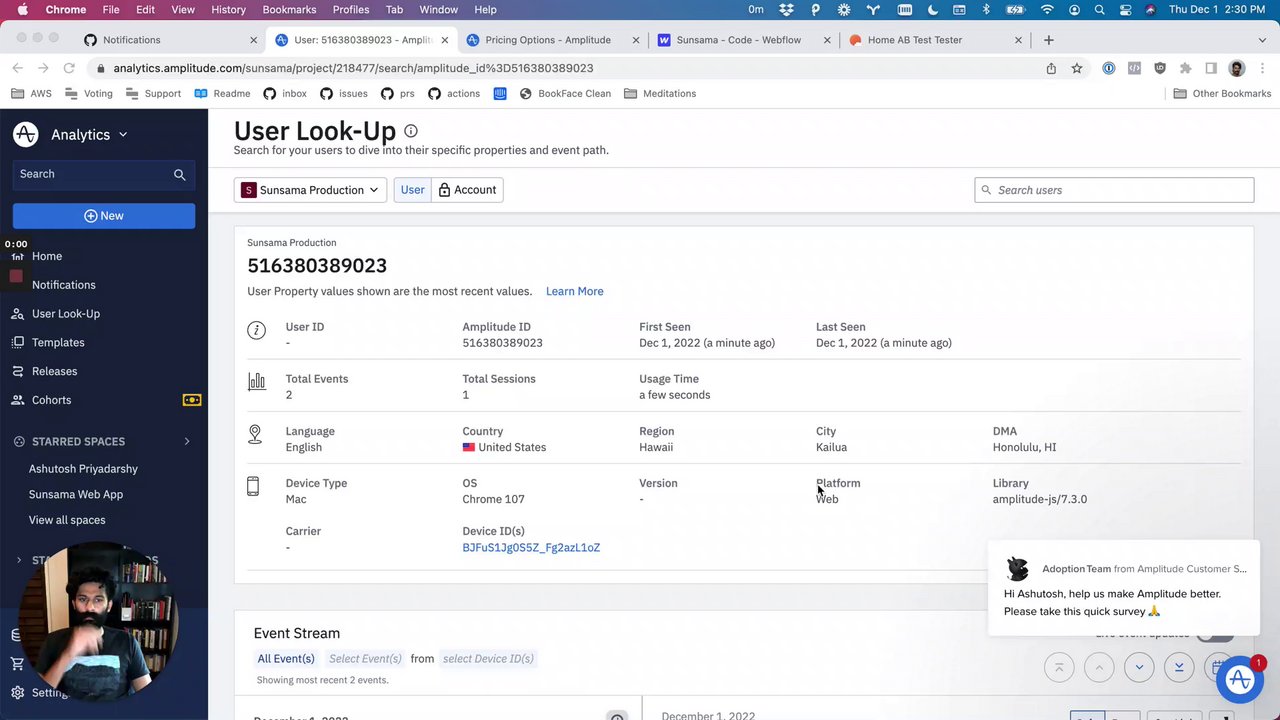1280x720 pixels.
Task: Open the Cohorts icon in sidebar
Action: pos(17,400)
